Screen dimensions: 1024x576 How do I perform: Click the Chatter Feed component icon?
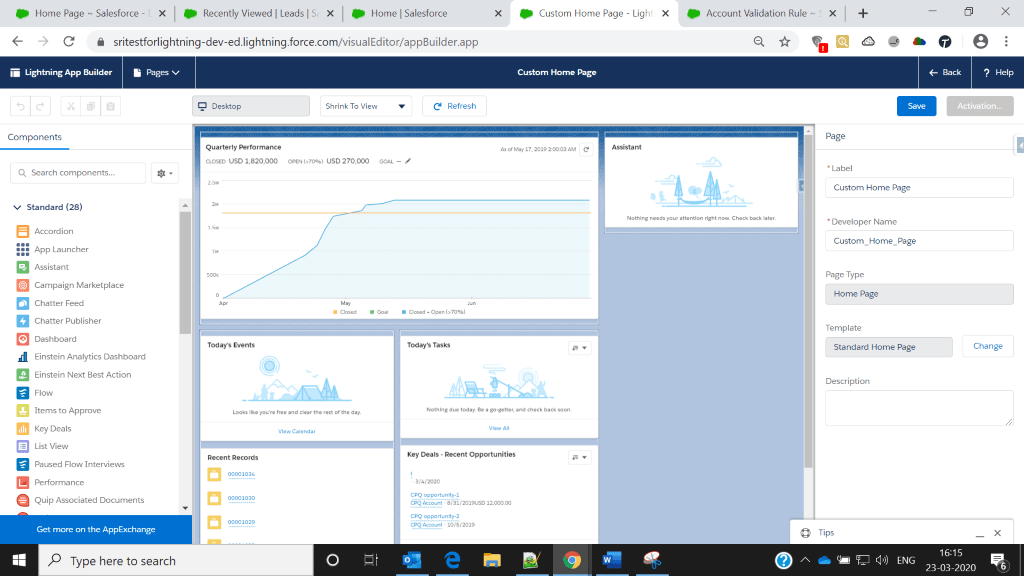pyautogui.click(x=23, y=303)
